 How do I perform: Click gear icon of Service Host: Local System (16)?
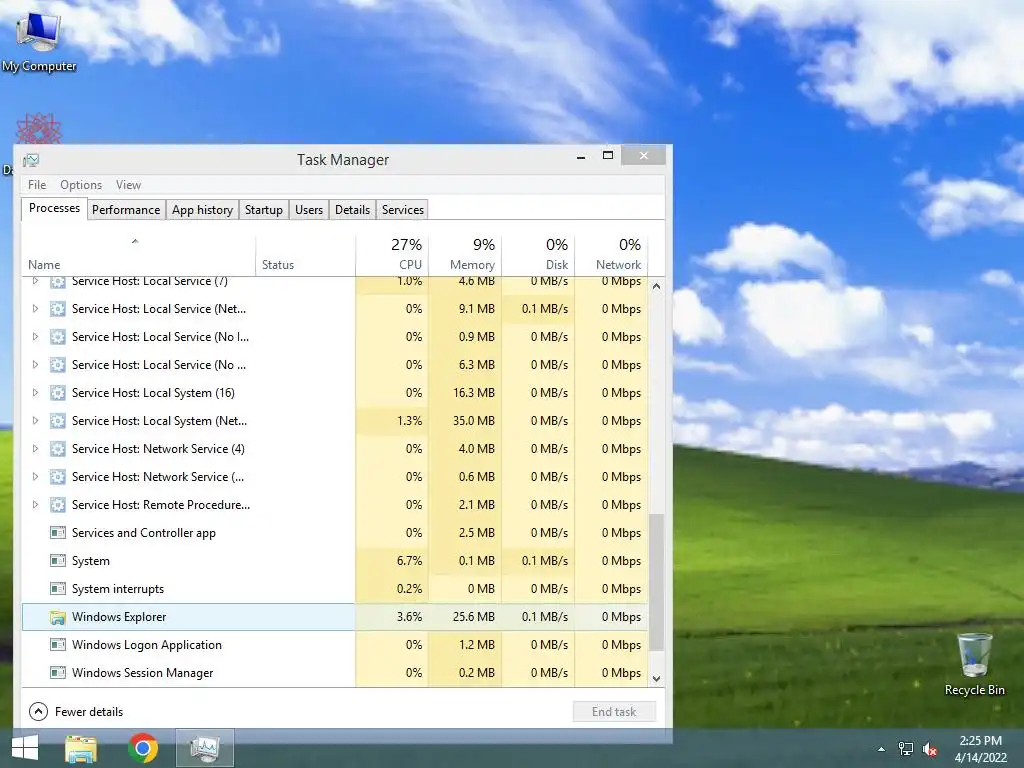point(57,392)
